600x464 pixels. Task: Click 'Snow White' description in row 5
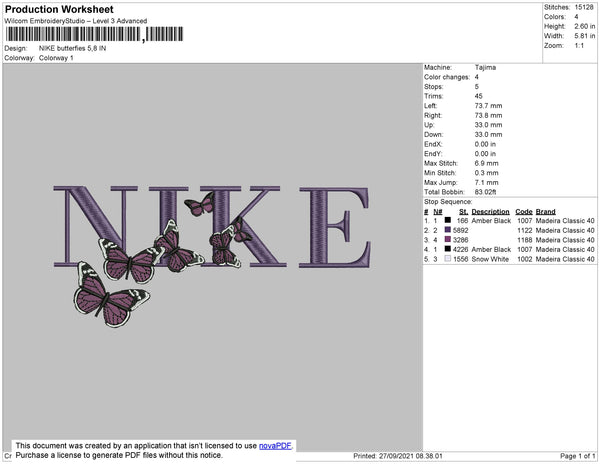[x=490, y=259]
